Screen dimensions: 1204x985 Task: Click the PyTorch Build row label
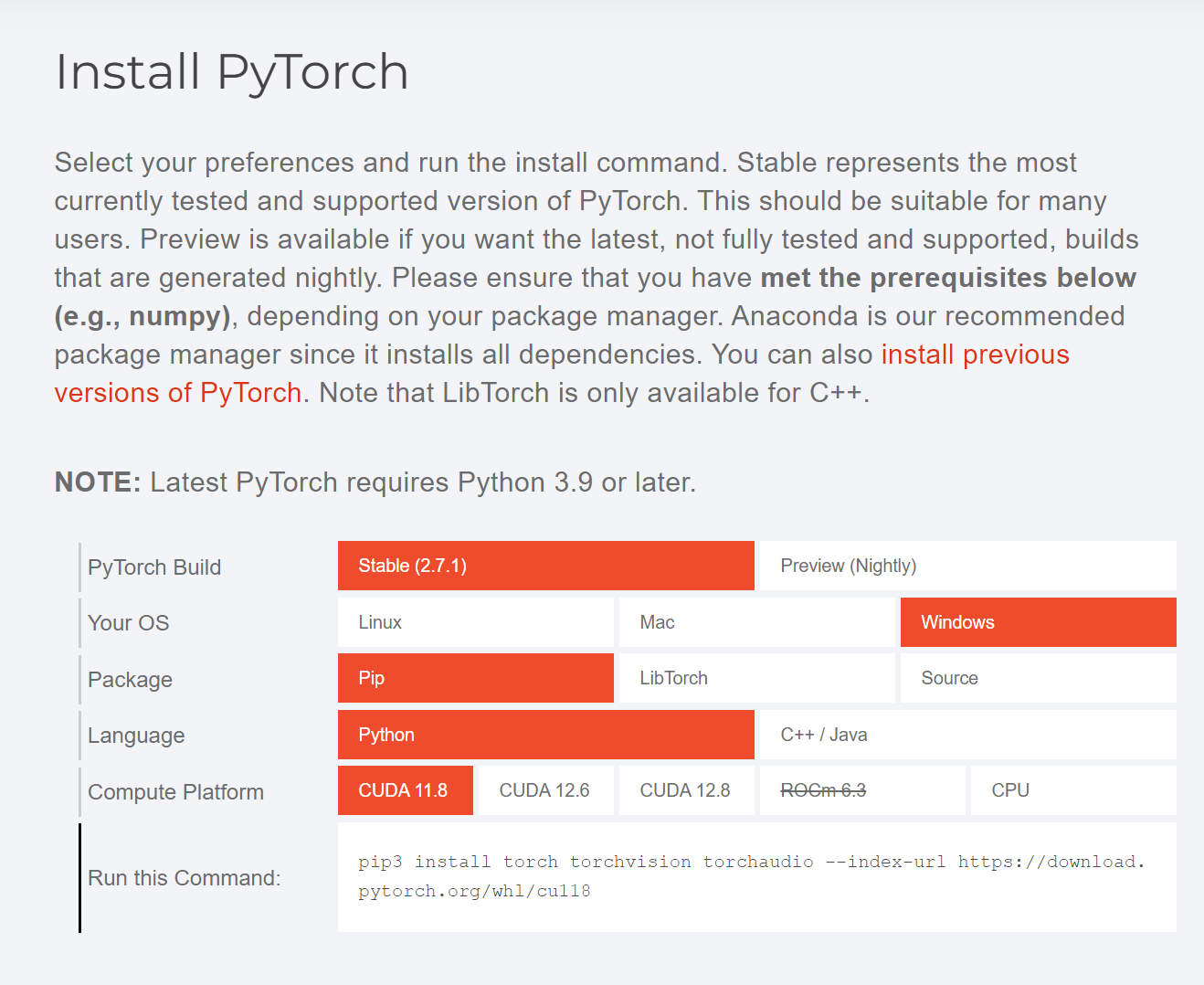[x=154, y=567]
